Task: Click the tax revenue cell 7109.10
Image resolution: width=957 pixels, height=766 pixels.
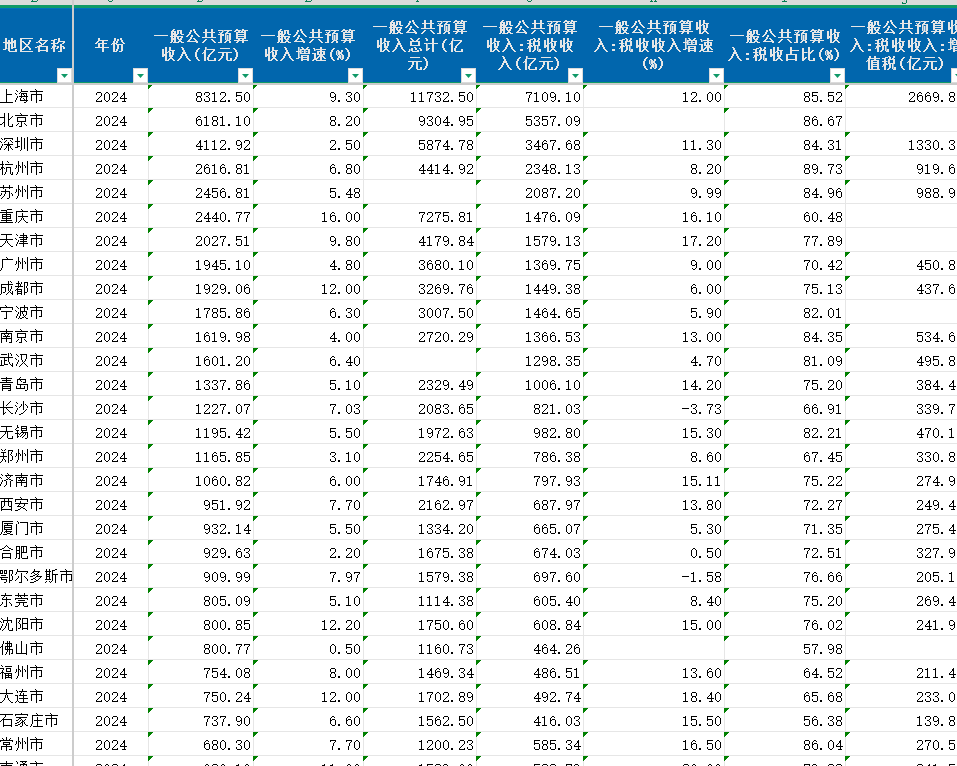Action: [x=530, y=96]
